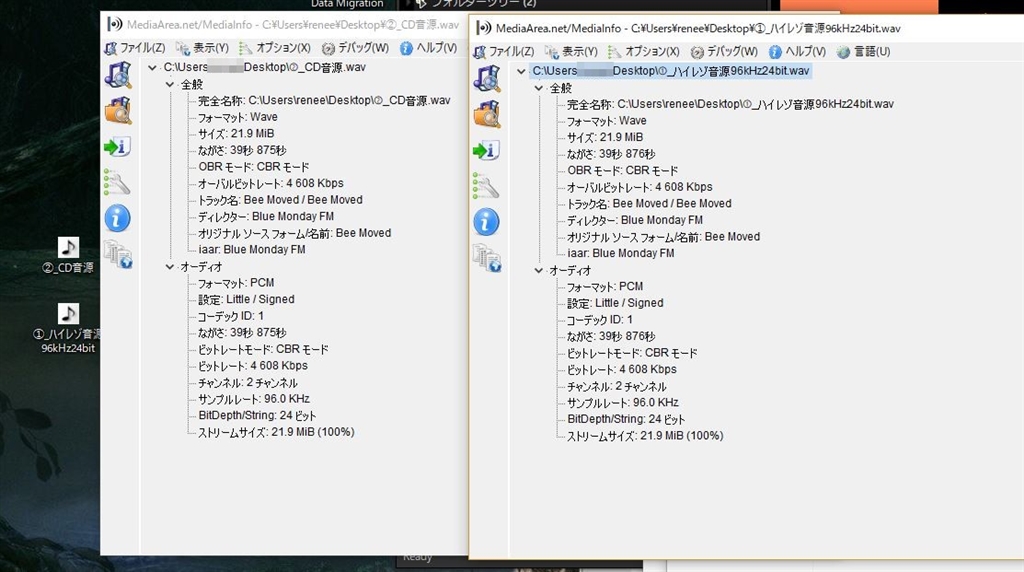Click the web pages icon in the left MediaInfo sidebar
The height and width of the screenshot is (572, 1024).
(118, 254)
